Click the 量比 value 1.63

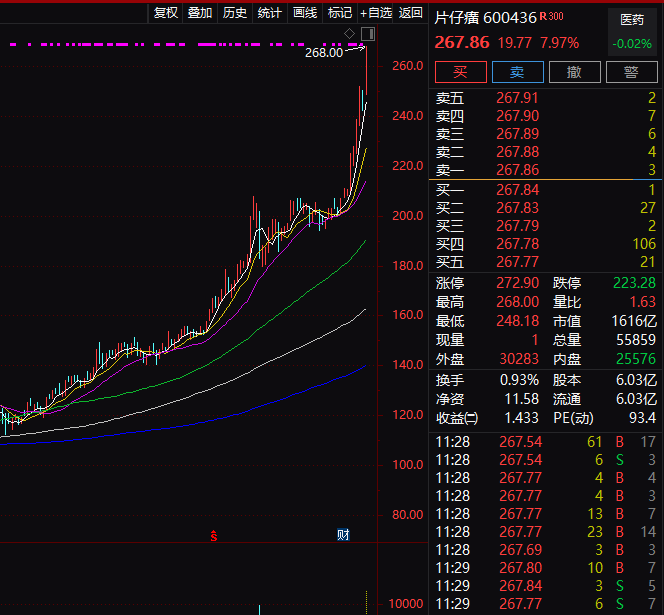643,302
